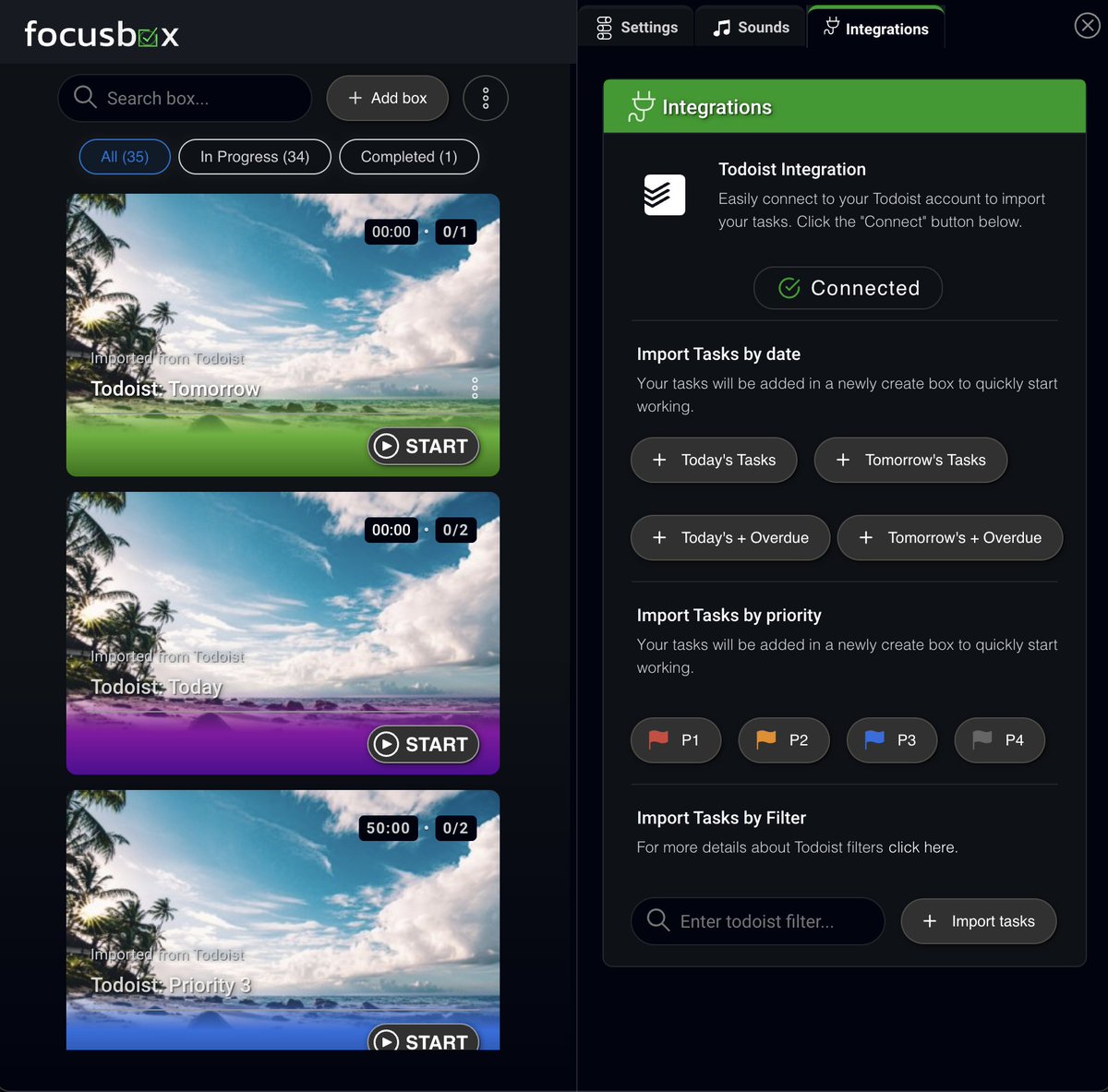The image size is (1108, 1092).
Task: Import Tomorrow's + Overdue tasks
Action: click(950, 537)
